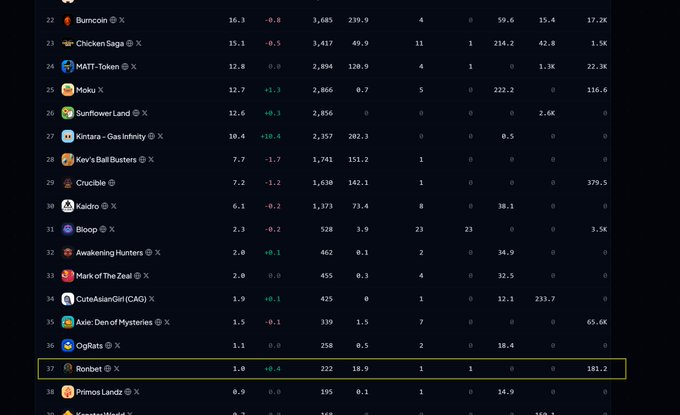
Task: Click CuteAsianGirl (CAG) X icon
Action: [151, 299]
